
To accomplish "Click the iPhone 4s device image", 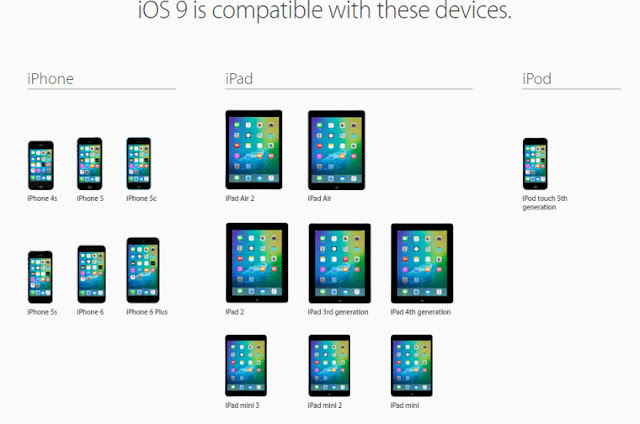I will pos(41,165).
